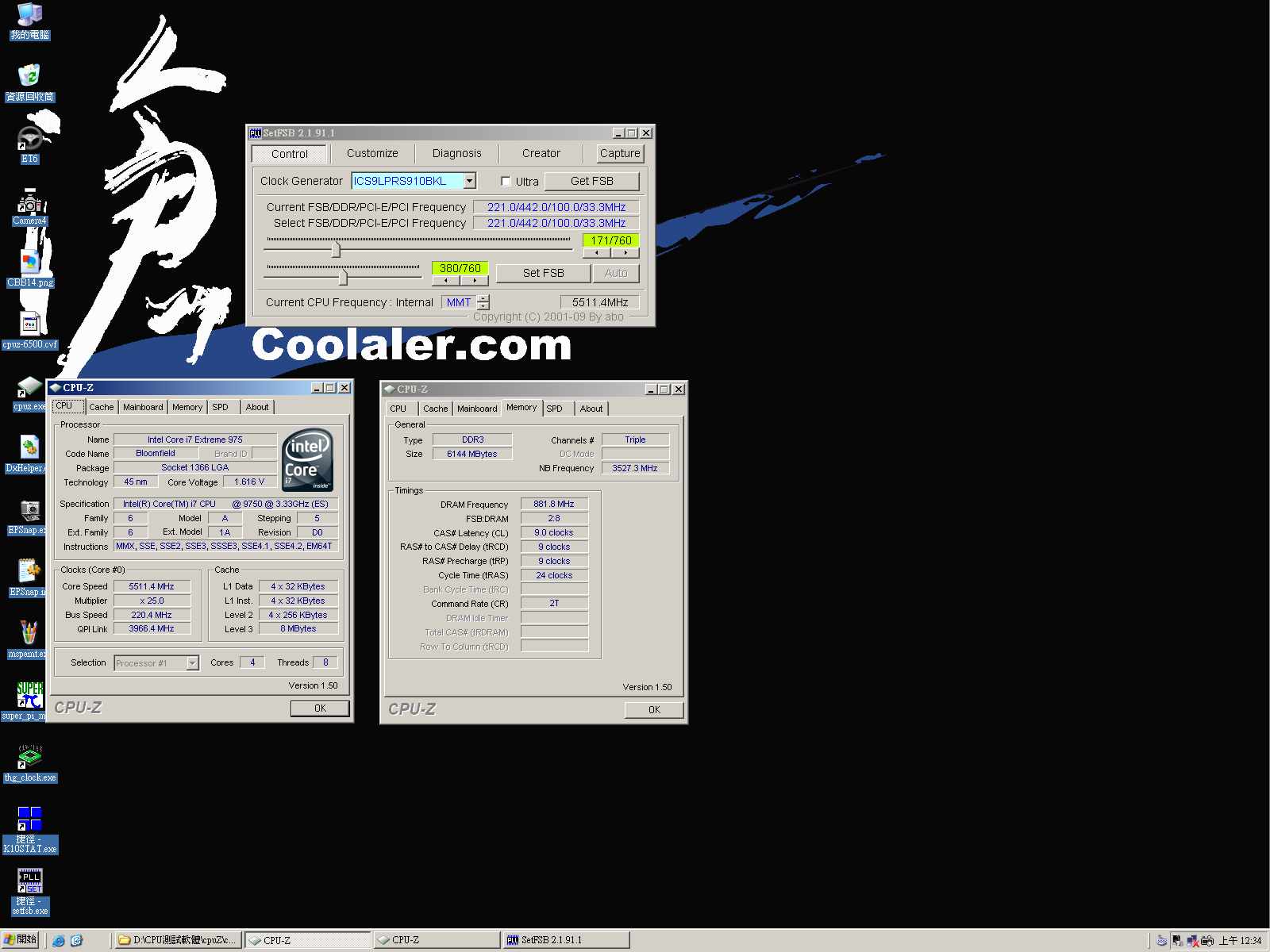Open the Memory tab in left CPU-Z window

point(187,407)
